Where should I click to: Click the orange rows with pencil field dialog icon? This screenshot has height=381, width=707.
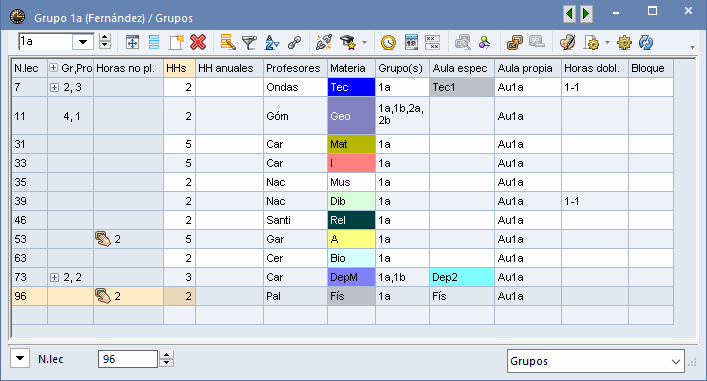(x=228, y=42)
